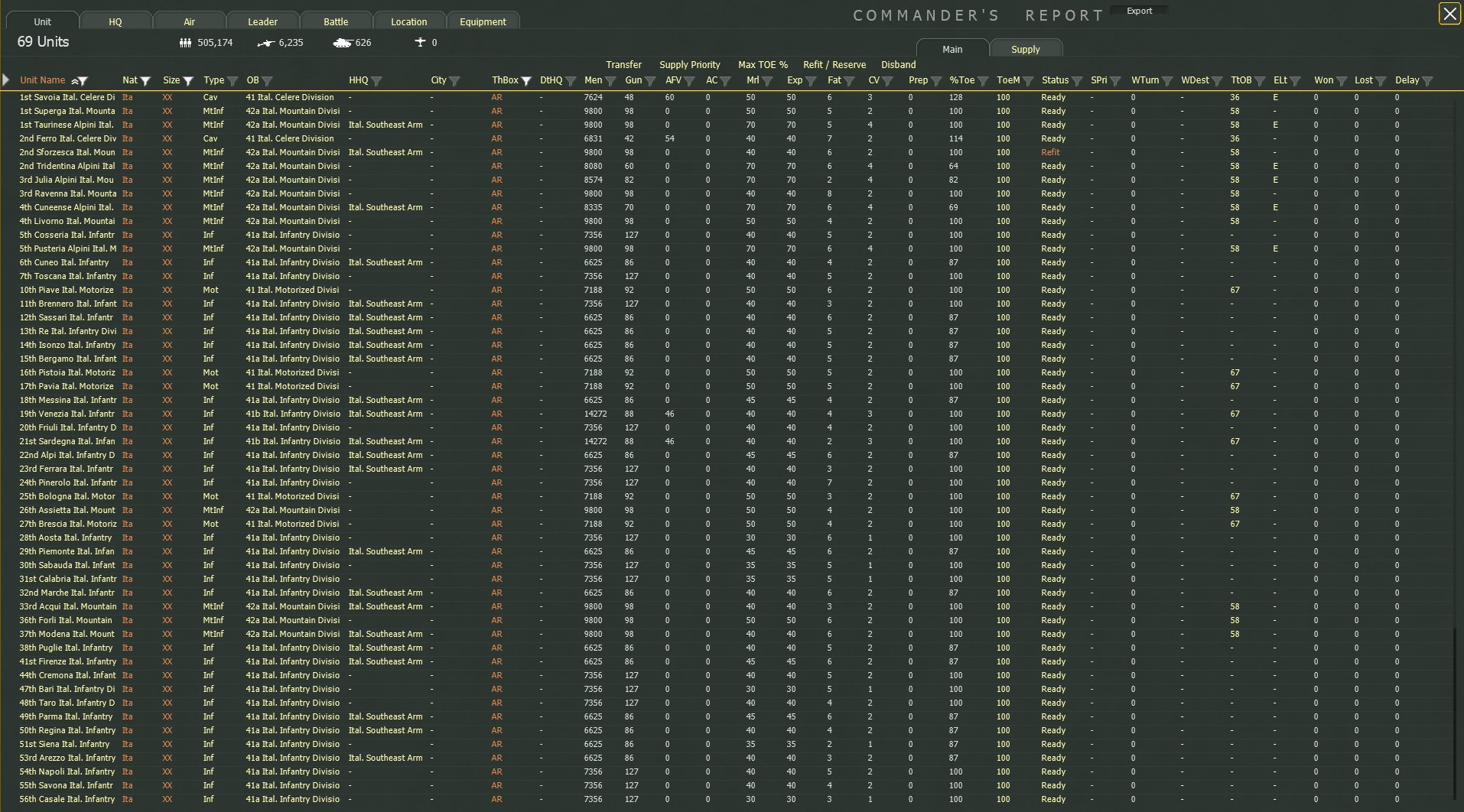This screenshot has height=812, width=1464.
Task: Open the WDest column filter dropdown
Action: [x=1217, y=81]
